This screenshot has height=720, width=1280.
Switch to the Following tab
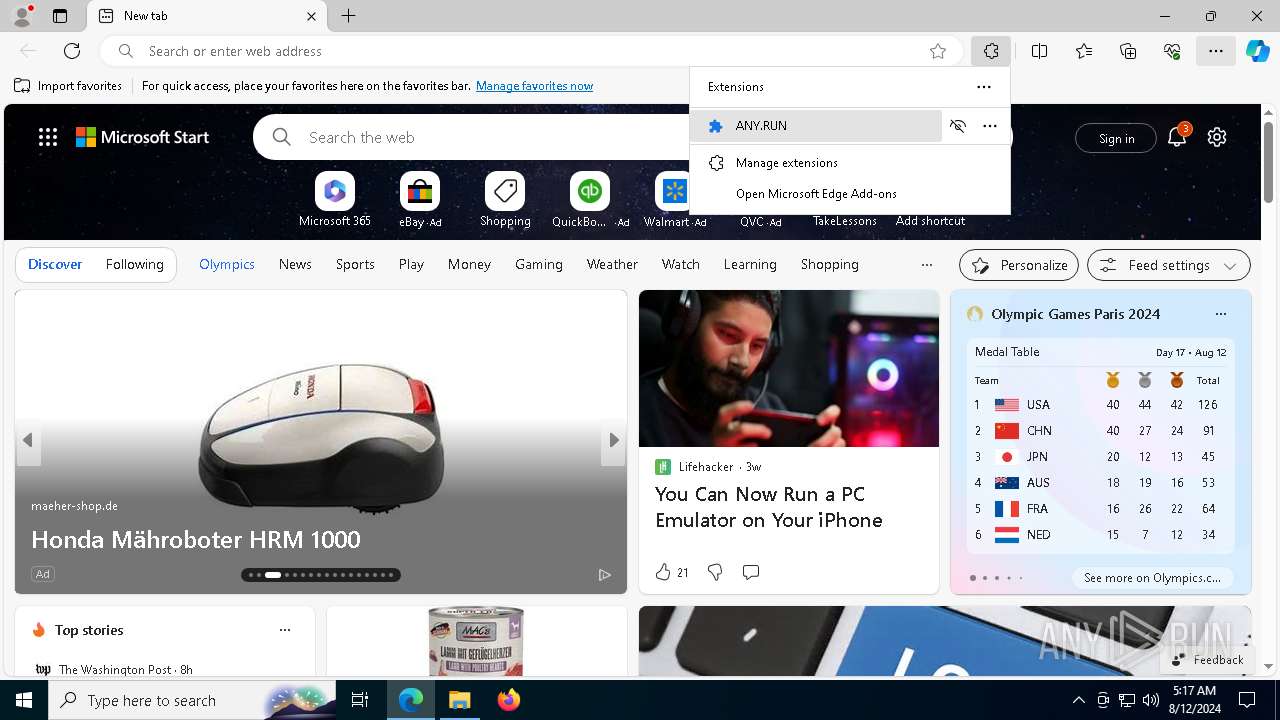134,264
